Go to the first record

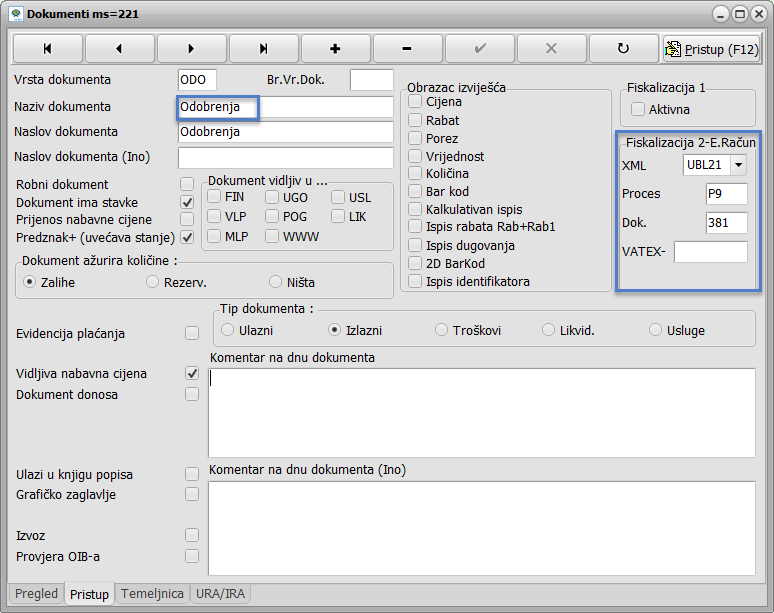click(x=47, y=48)
